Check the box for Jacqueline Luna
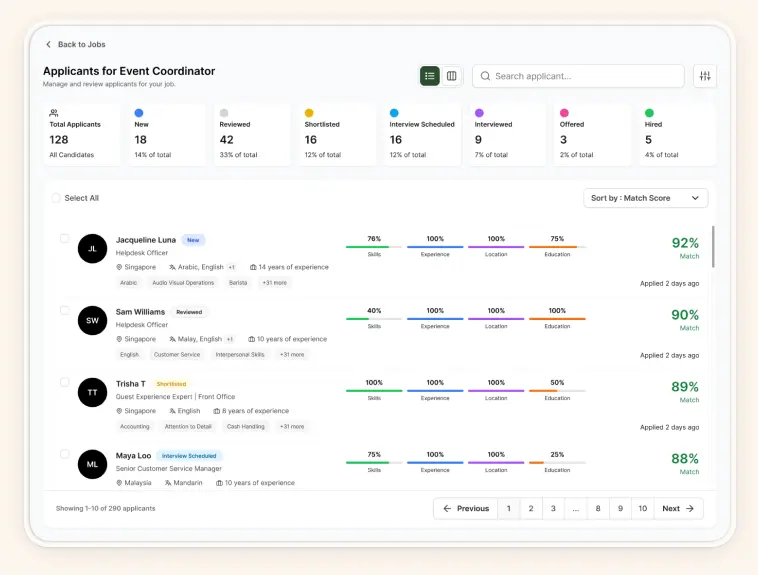Viewport: 758px width, 575px height. (64, 238)
